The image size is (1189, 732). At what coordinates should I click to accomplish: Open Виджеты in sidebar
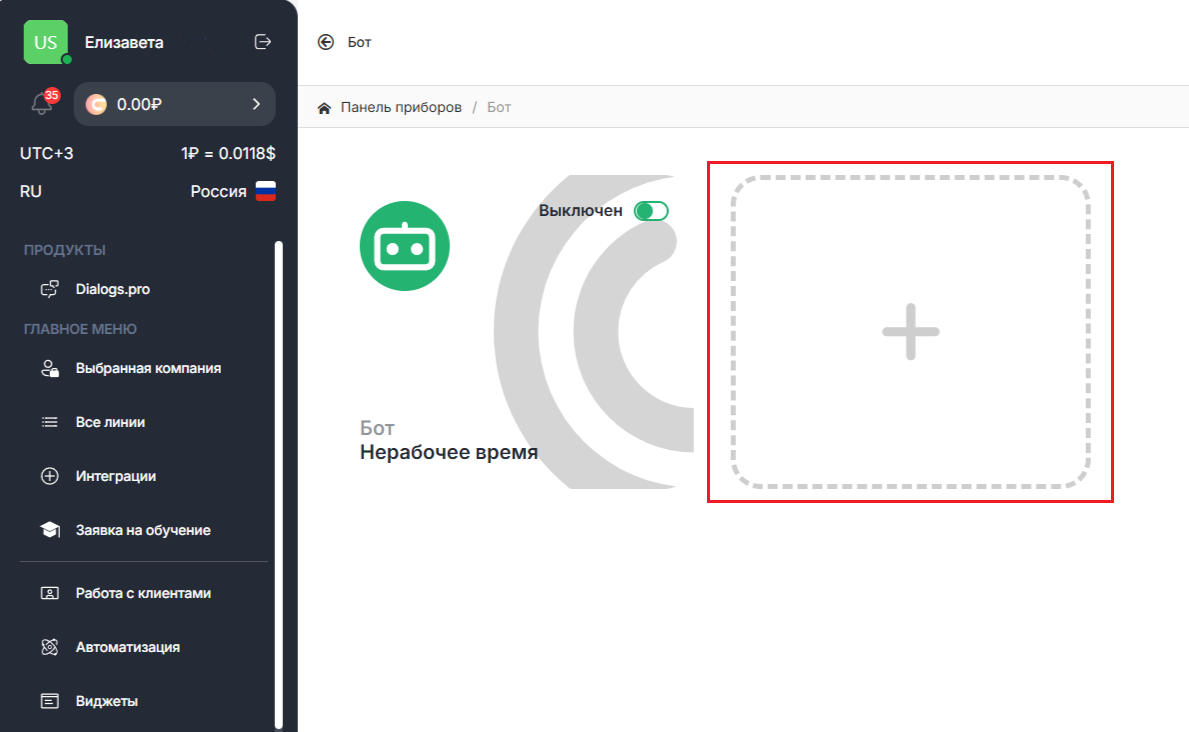(106, 701)
